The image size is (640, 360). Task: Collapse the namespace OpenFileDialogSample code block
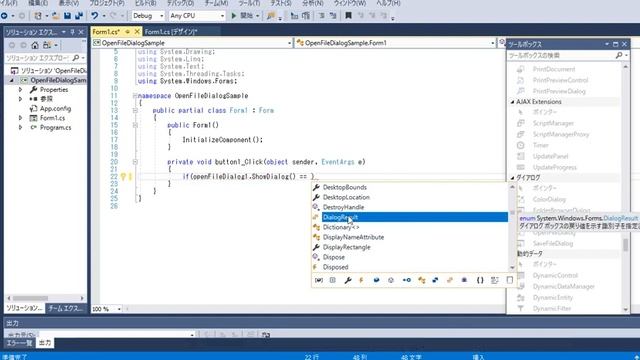point(135,96)
